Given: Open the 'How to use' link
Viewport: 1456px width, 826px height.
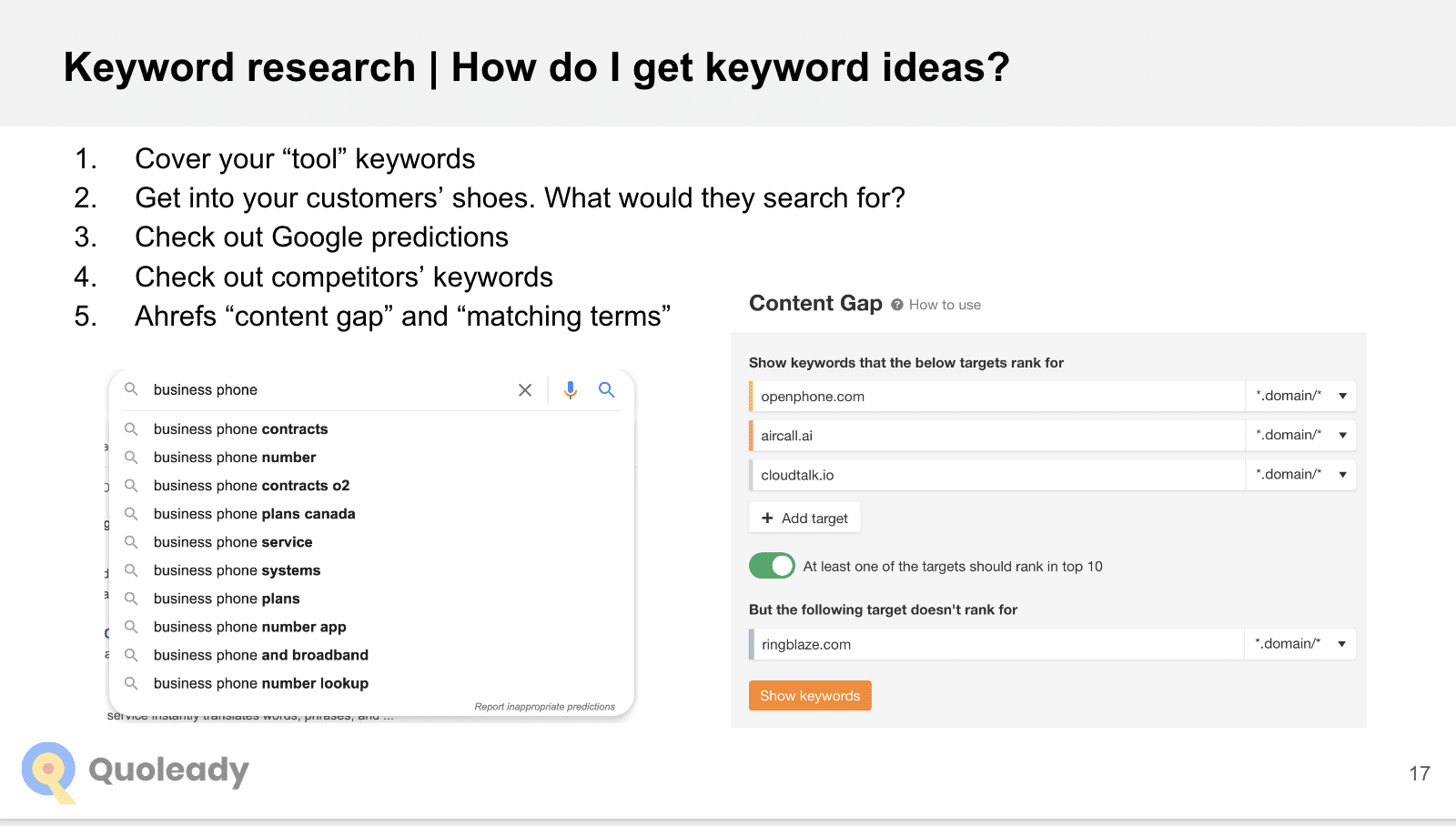Looking at the screenshot, I should (945, 305).
